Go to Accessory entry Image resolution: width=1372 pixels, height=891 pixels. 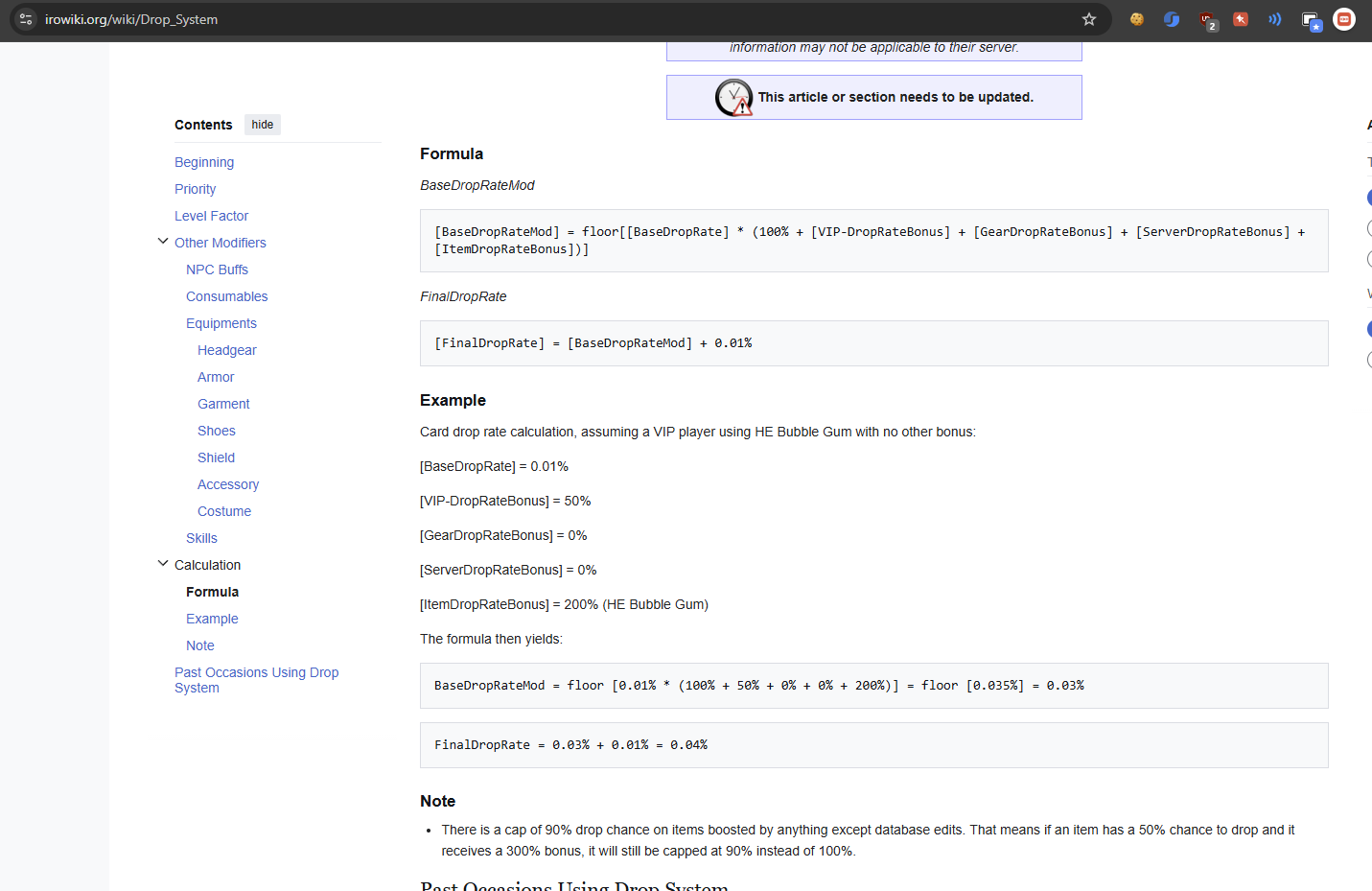pos(228,484)
